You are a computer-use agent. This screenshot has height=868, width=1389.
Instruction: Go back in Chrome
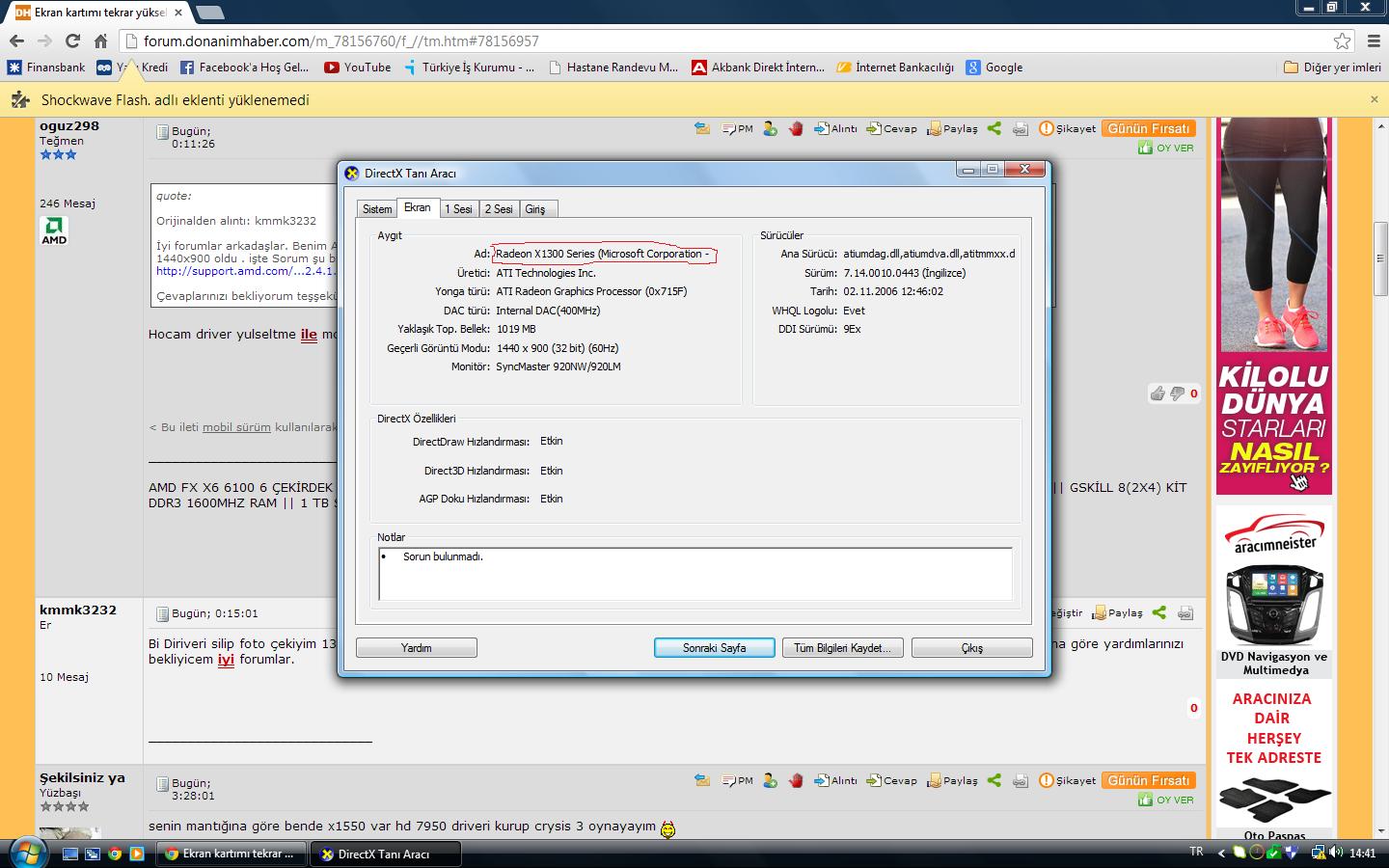[x=16, y=41]
